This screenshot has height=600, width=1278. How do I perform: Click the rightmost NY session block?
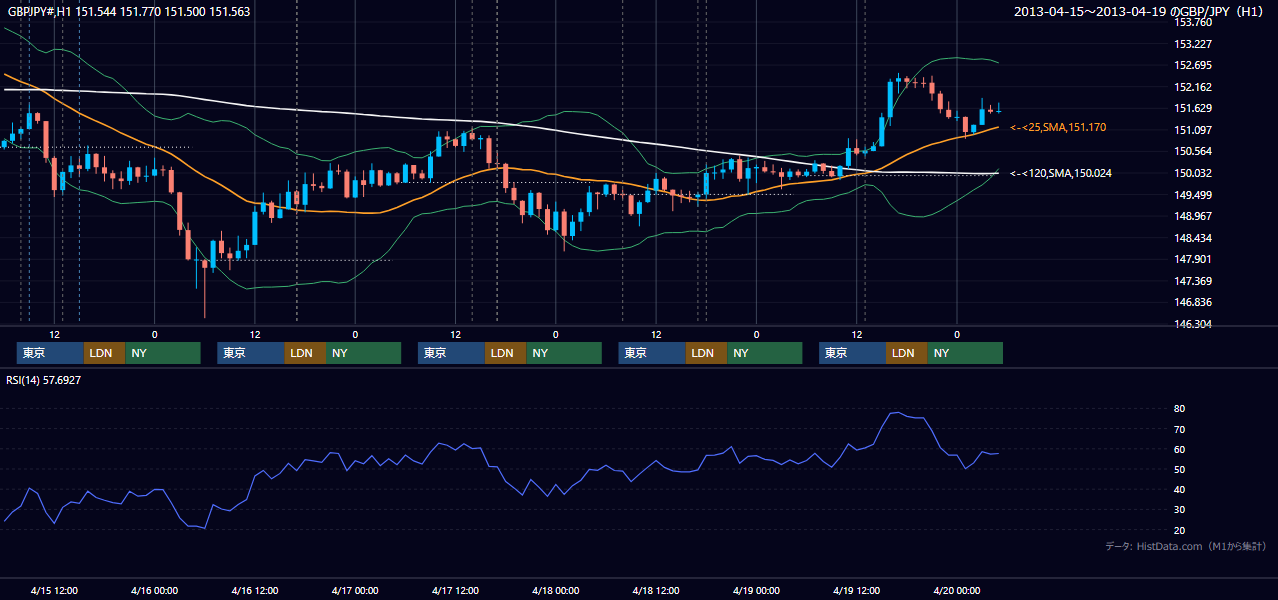[x=965, y=353]
